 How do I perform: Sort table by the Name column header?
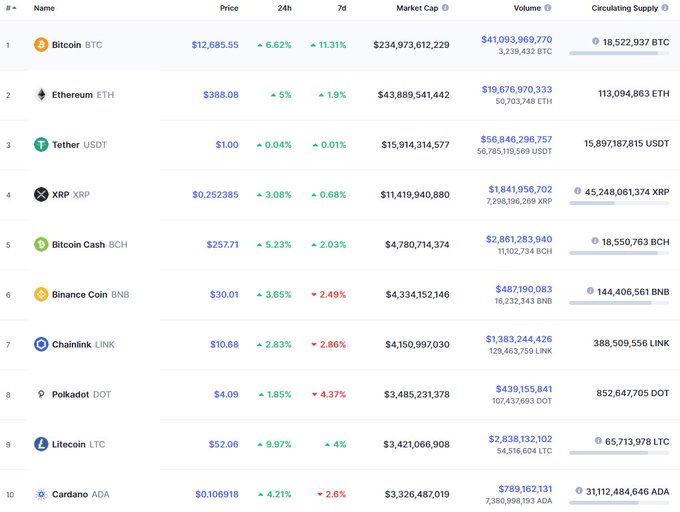click(44, 8)
